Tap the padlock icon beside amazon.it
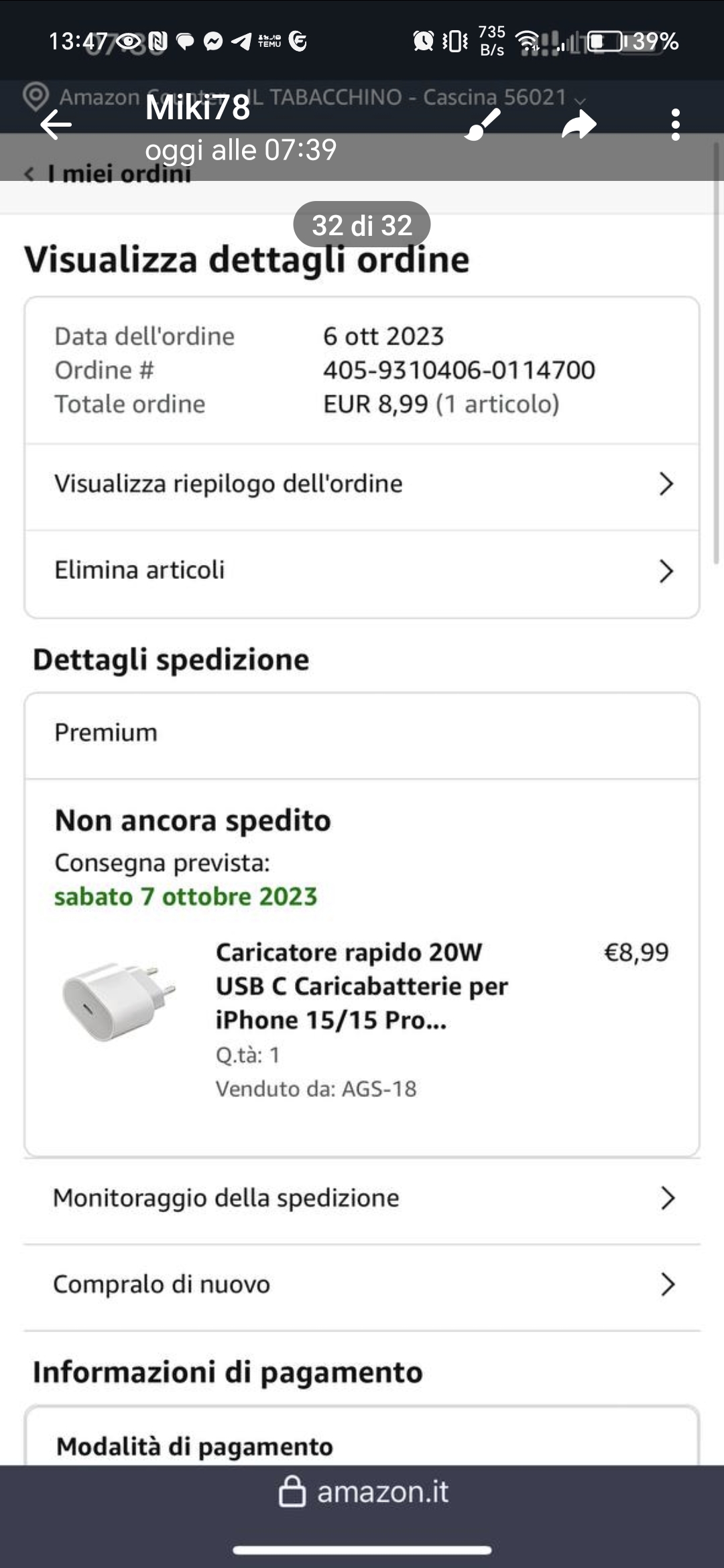 click(x=292, y=1492)
